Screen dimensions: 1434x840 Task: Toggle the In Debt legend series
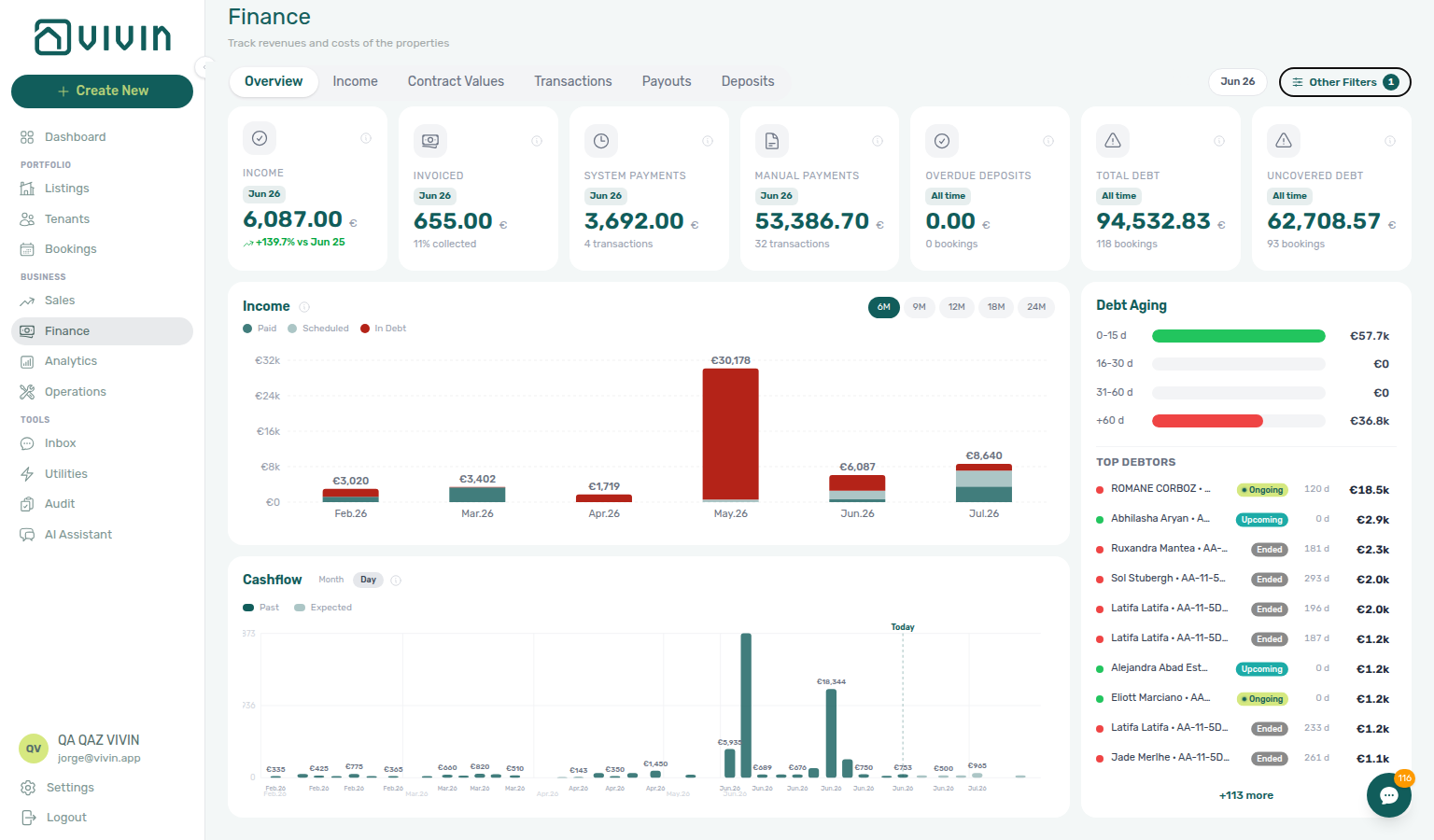(x=383, y=329)
